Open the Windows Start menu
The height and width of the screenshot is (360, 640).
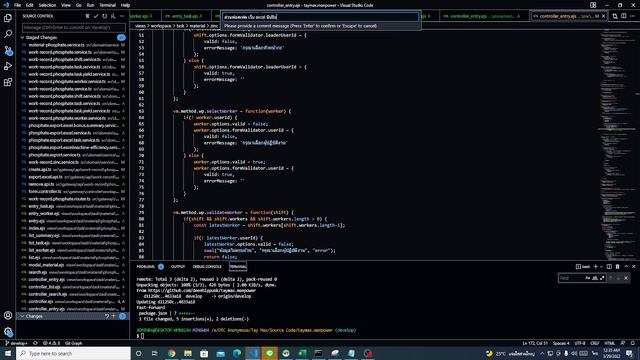[8, 353]
